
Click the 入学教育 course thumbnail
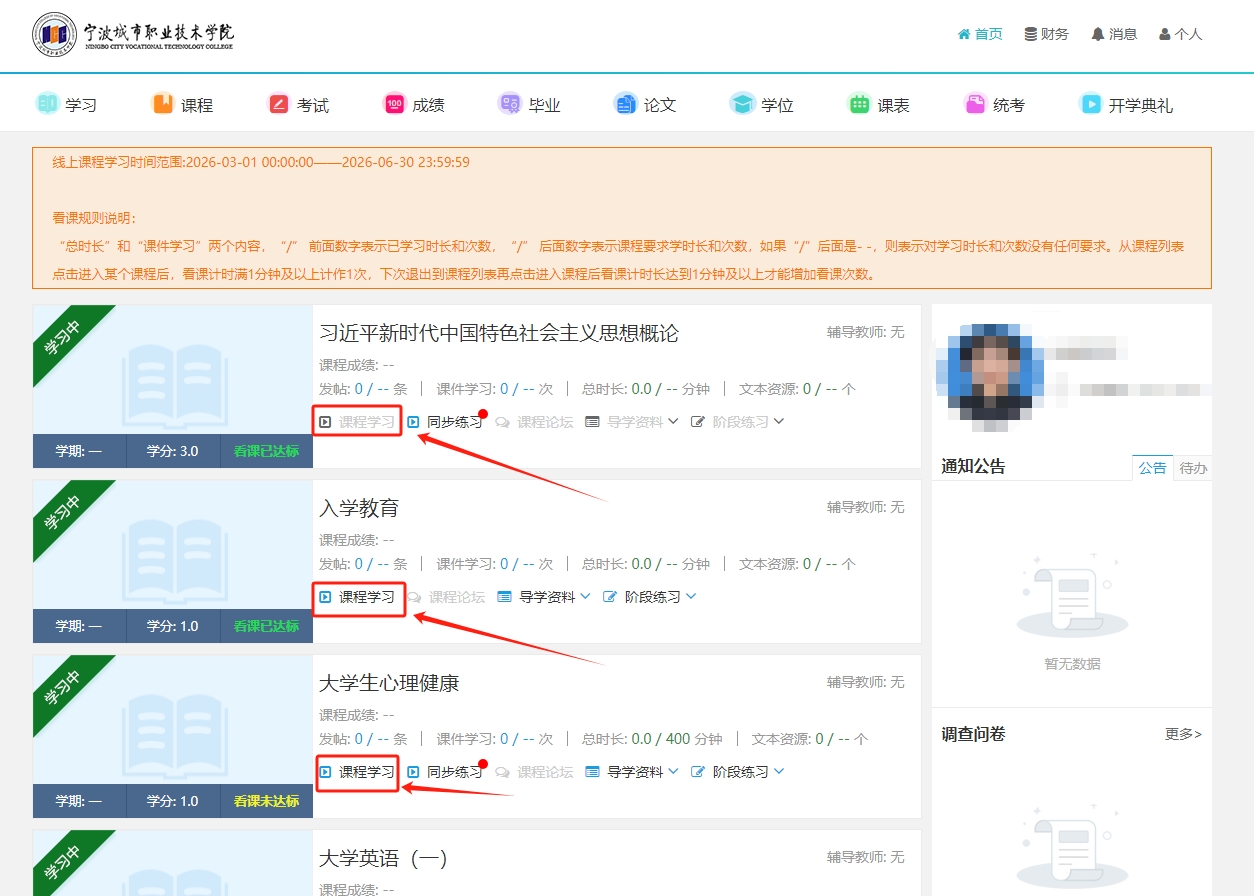[x=173, y=560]
